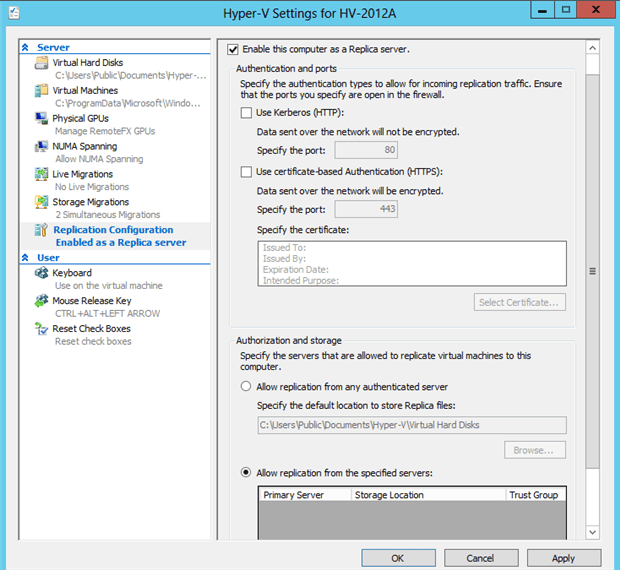Close the Hyper-V Settings window
620x570 pixels.
click(x=596, y=10)
